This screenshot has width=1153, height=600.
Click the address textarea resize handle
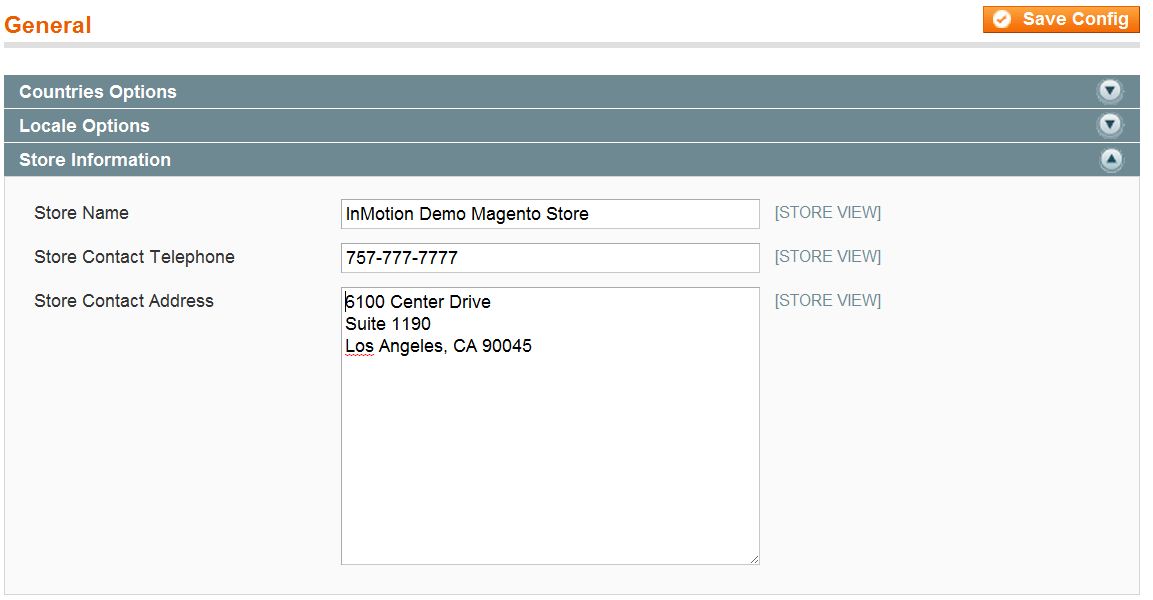(754, 559)
